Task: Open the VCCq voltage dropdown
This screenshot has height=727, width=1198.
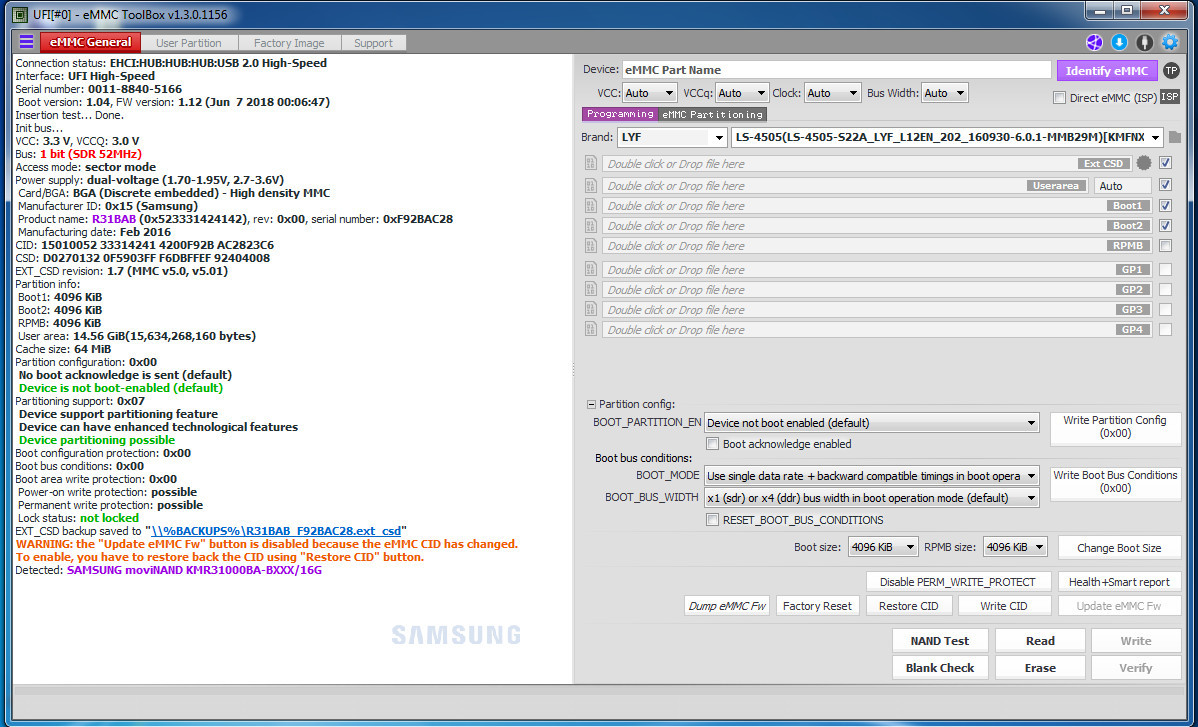Action: point(742,93)
